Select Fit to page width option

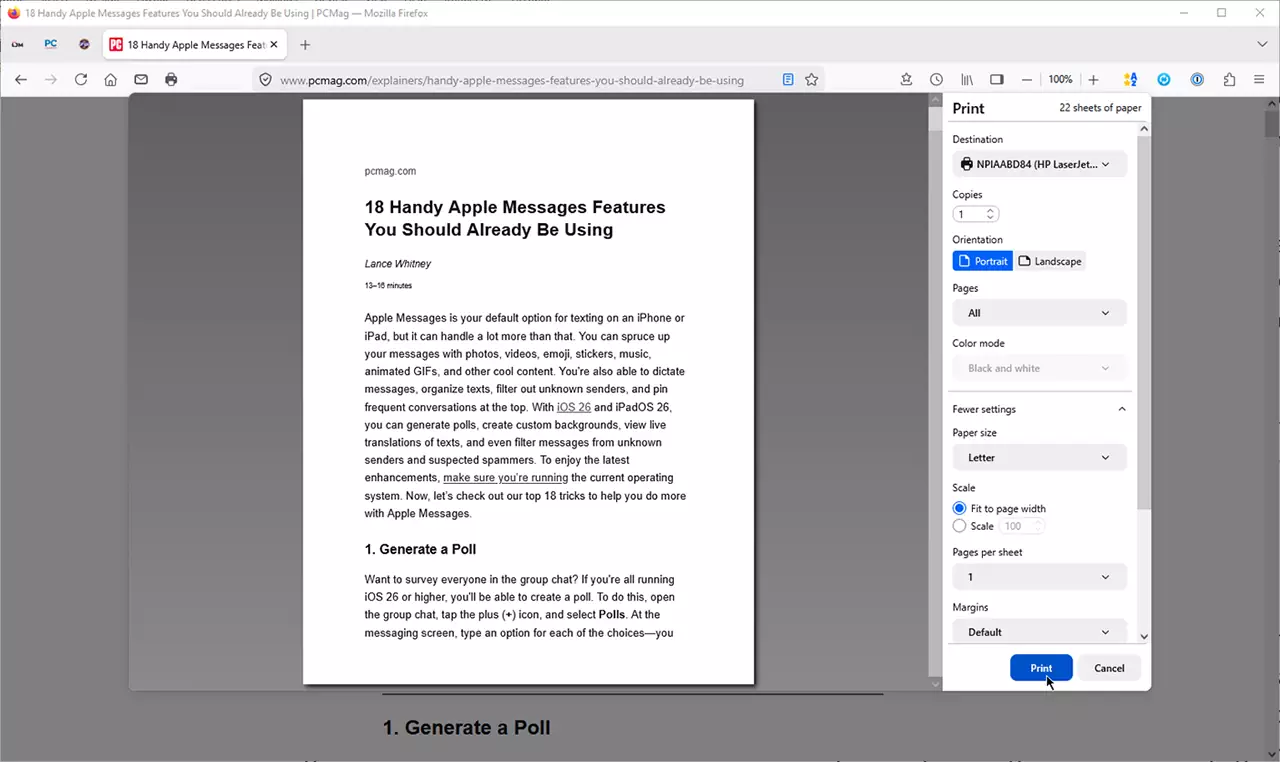[959, 509]
